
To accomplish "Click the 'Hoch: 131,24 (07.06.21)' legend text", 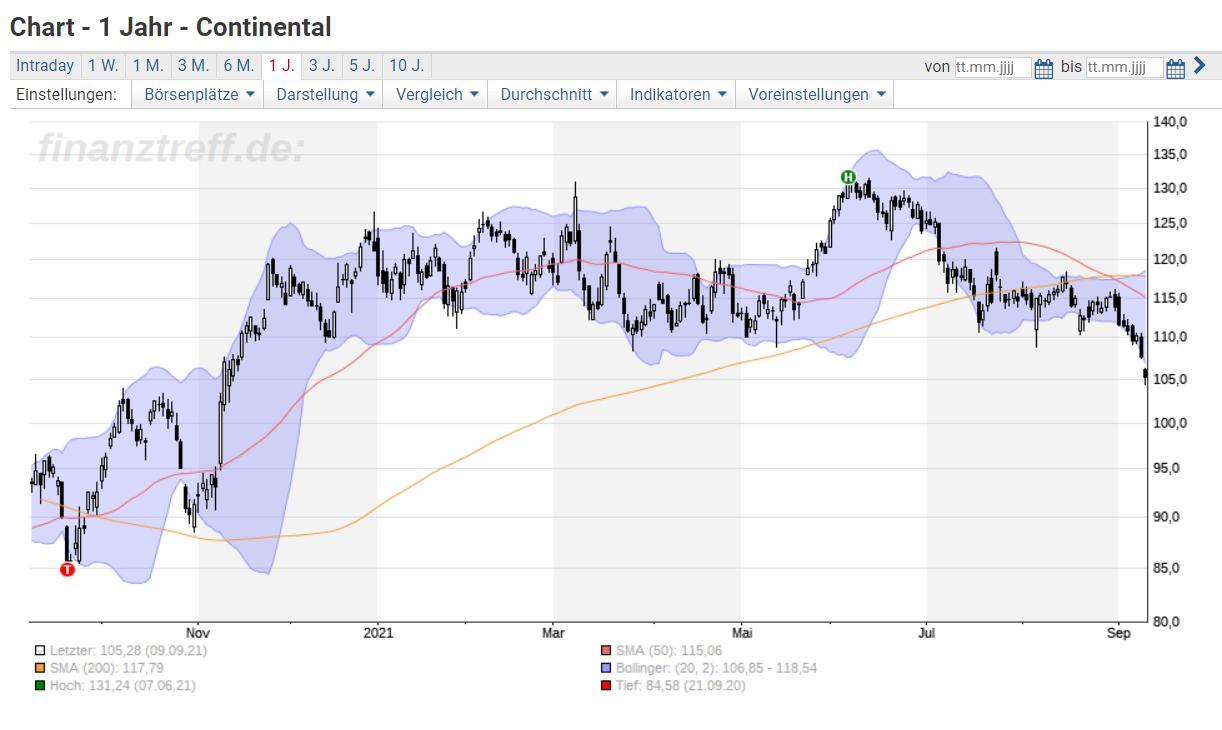I will click(123, 686).
